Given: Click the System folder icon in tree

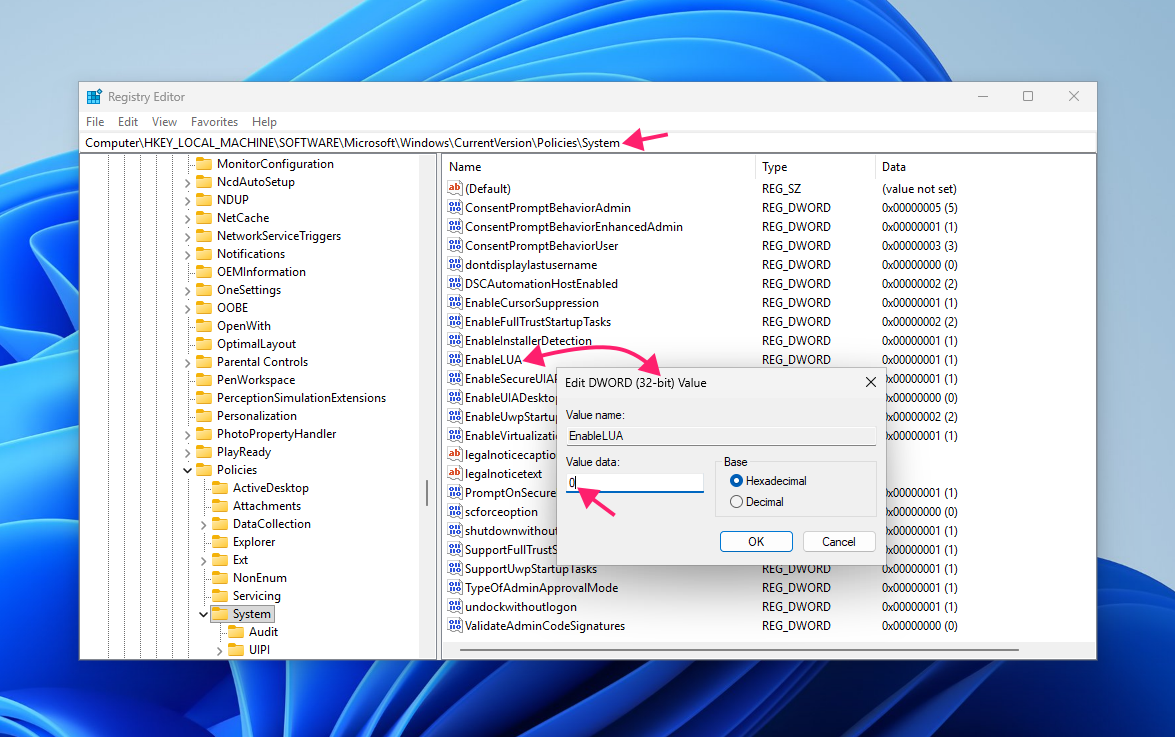Looking at the screenshot, I should (x=220, y=613).
